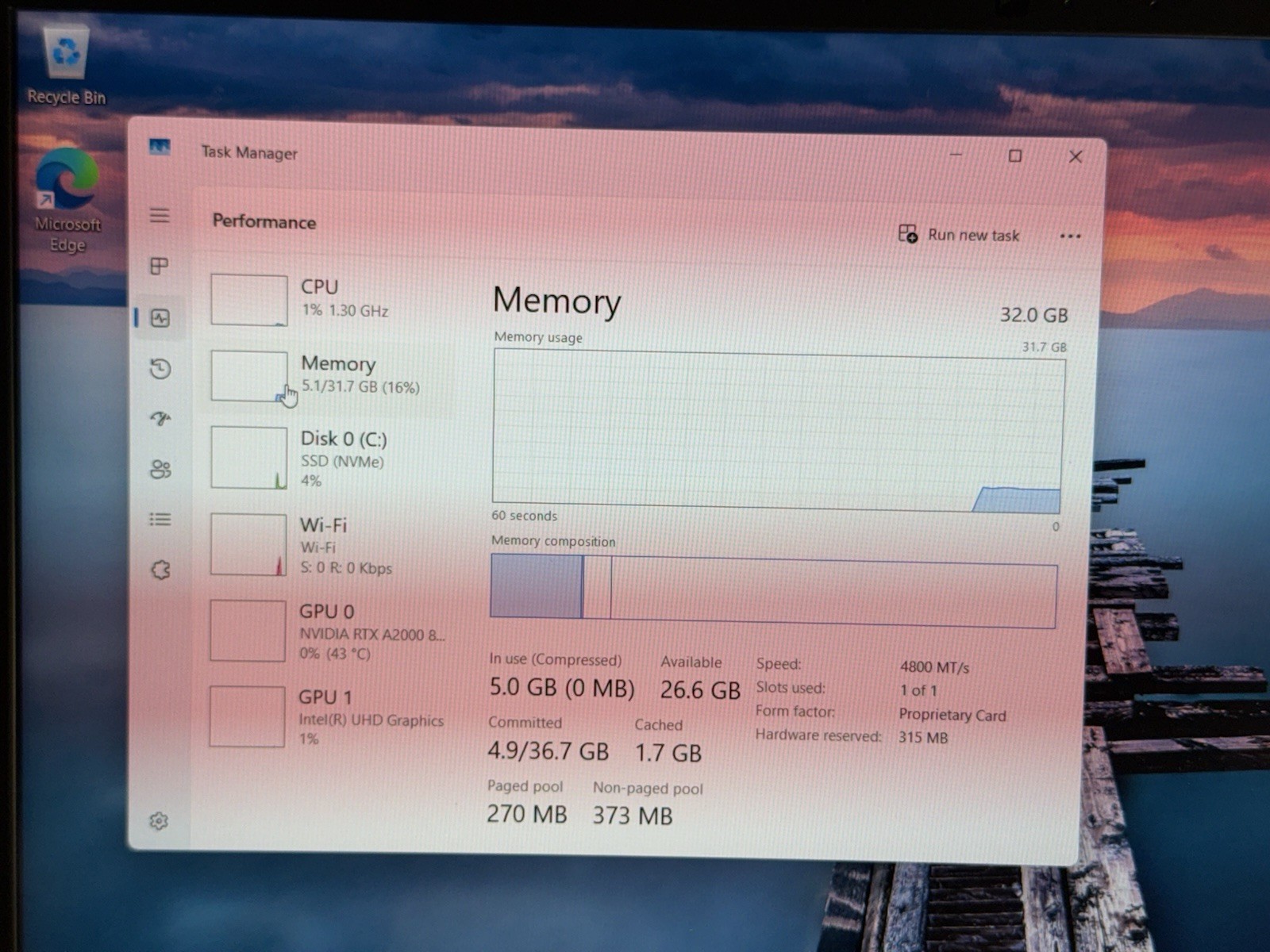Screen dimensions: 1270x952
Task: Open the Details page list icon
Action: [x=160, y=519]
